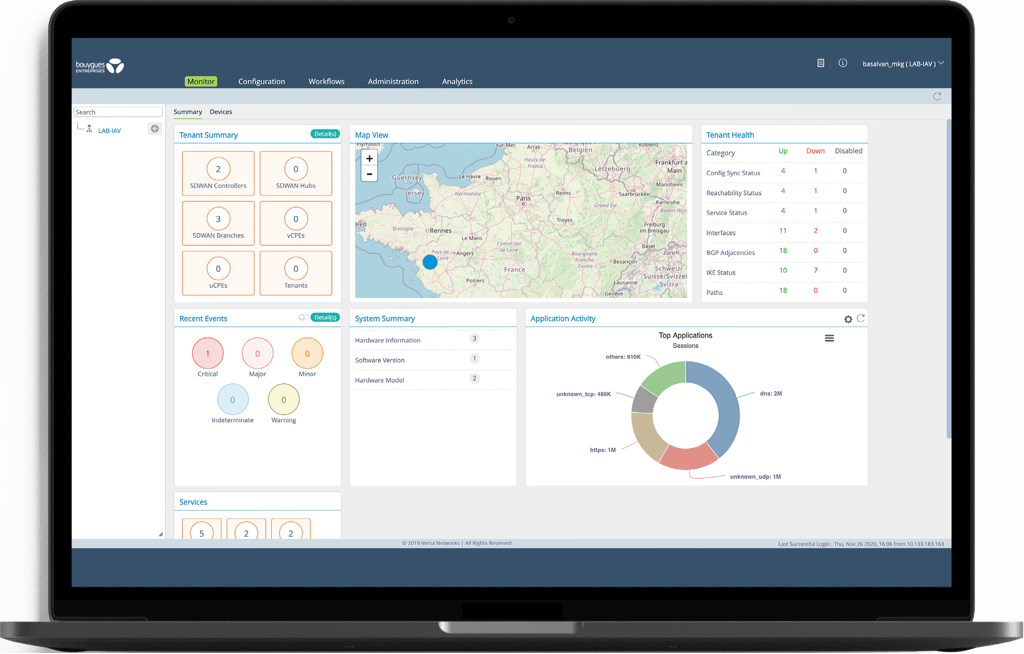Open Recent Events Detail(s) button
The image size is (1024, 654).
[x=325, y=318]
